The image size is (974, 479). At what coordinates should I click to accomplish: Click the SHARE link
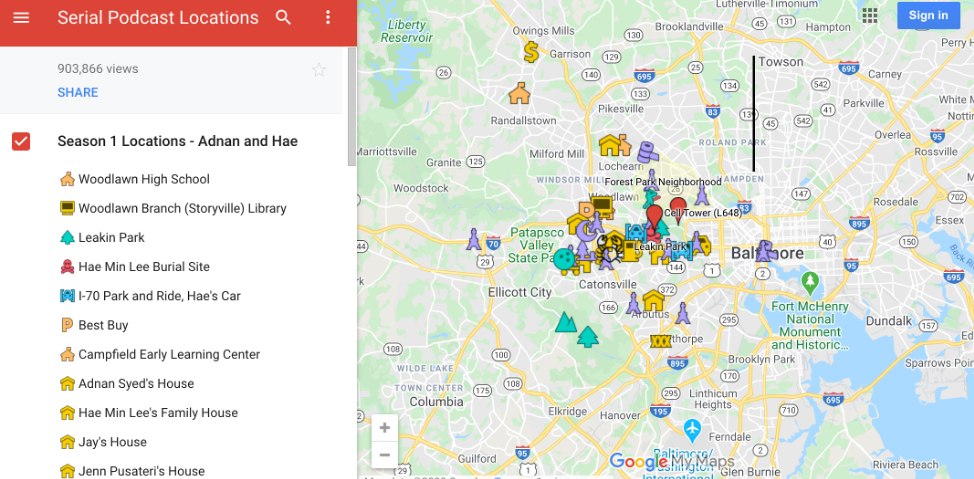[78, 93]
